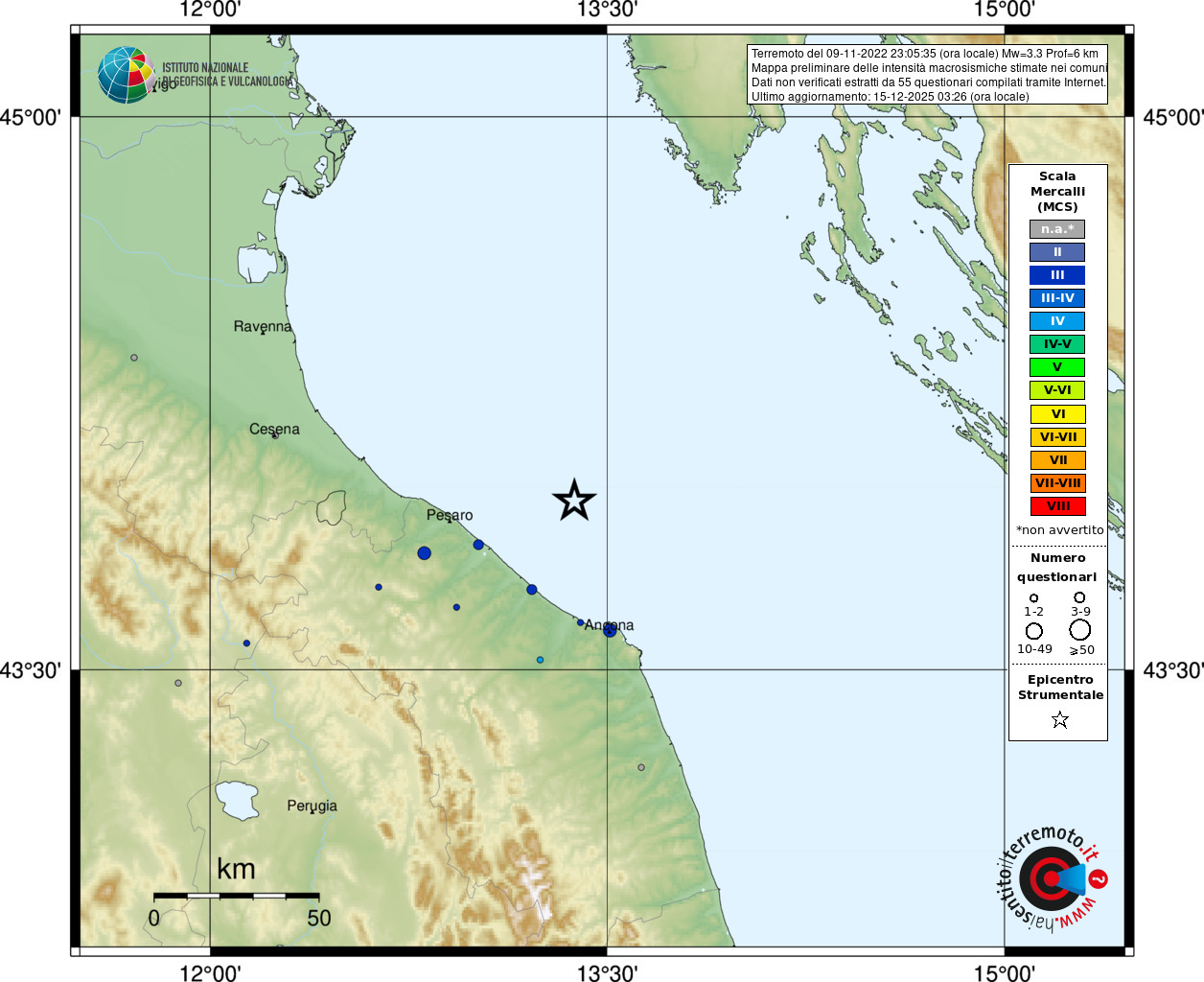Click the top 13°30' longitude label
This screenshot has width=1204, height=982.
click(x=607, y=10)
